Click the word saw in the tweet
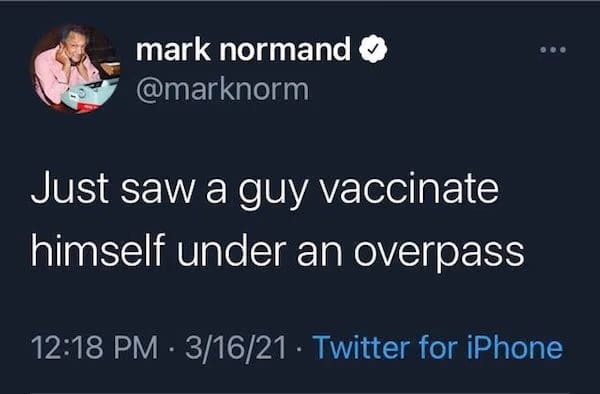 pos(158,190)
